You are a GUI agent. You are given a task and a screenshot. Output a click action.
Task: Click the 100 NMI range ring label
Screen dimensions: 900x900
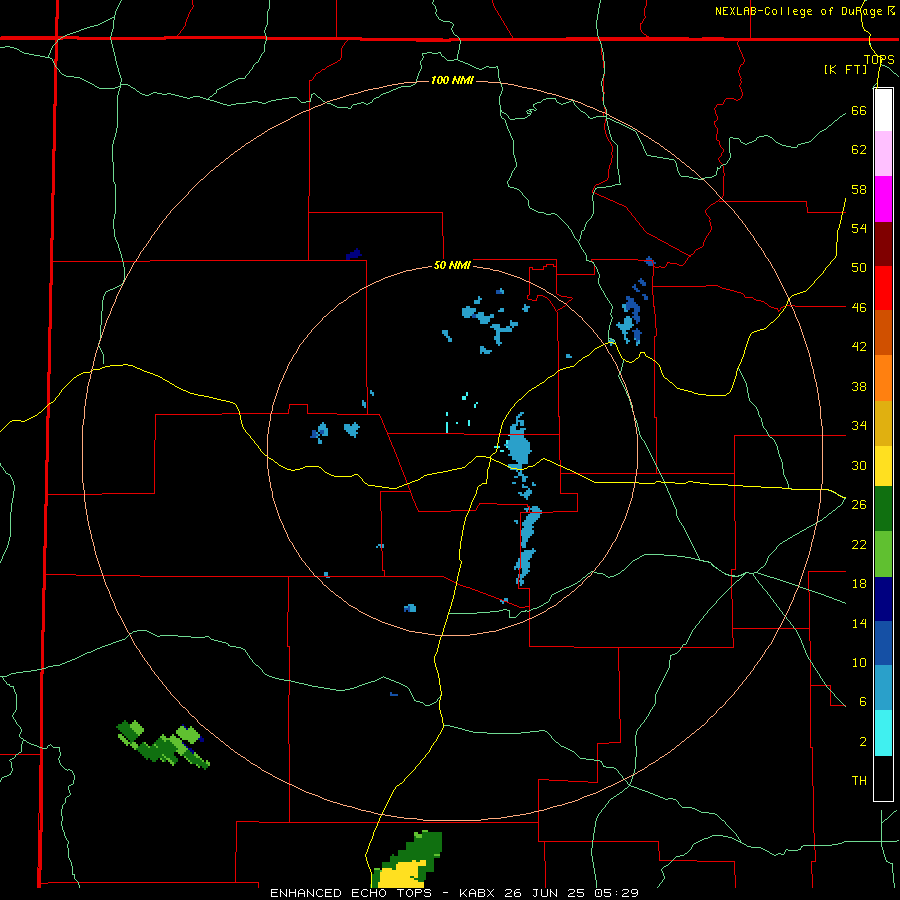pos(452,80)
